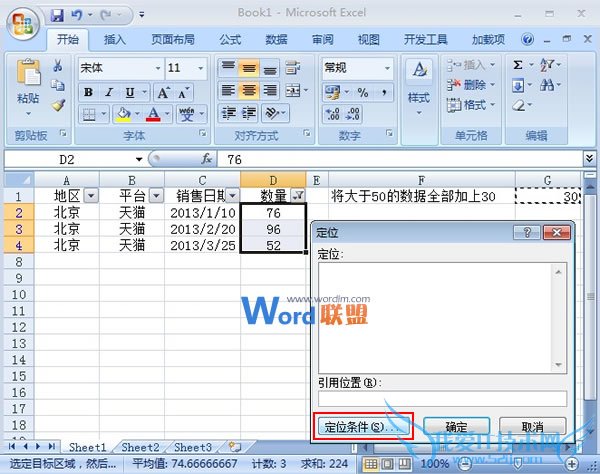Image resolution: width=600 pixels, height=474 pixels.
Task: Align text to bottom of cell
Action: coord(270,69)
